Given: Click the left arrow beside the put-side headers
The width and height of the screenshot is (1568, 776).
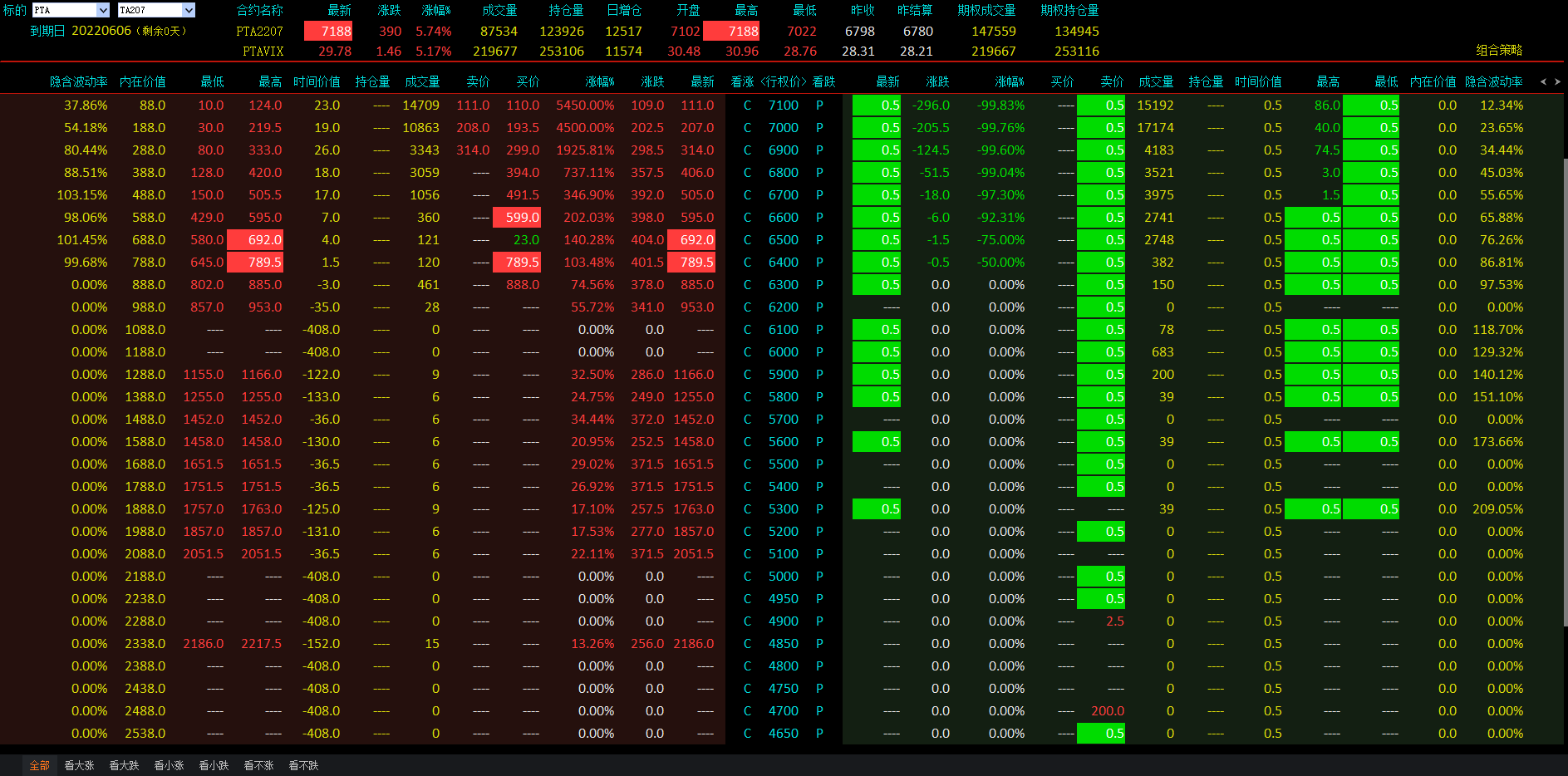Looking at the screenshot, I should 1544,81.
